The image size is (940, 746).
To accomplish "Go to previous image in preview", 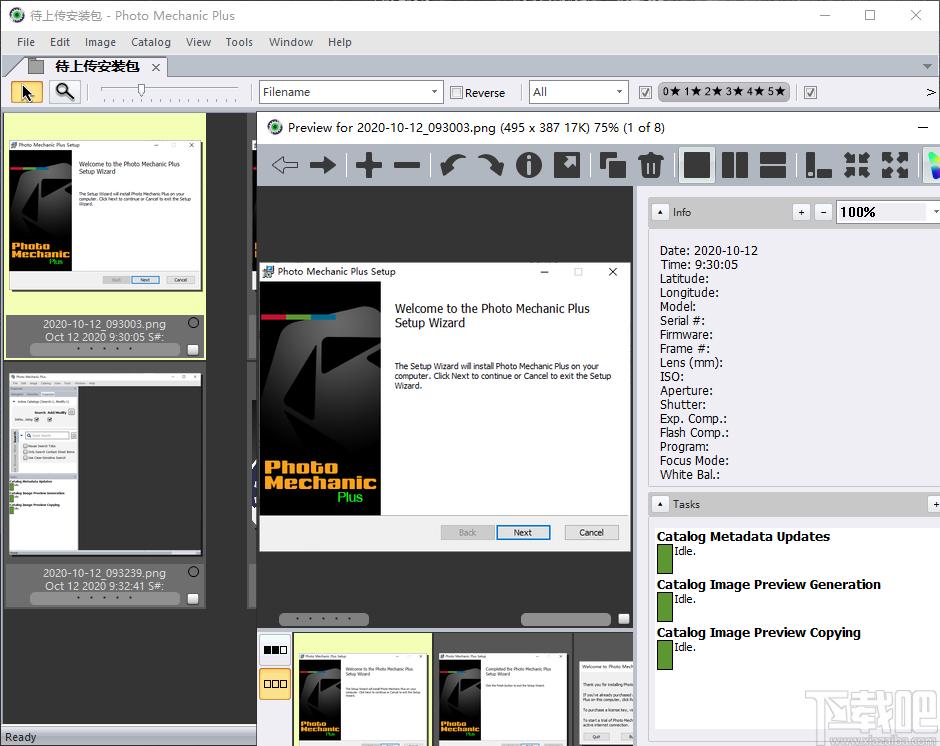I will [x=285, y=165].
